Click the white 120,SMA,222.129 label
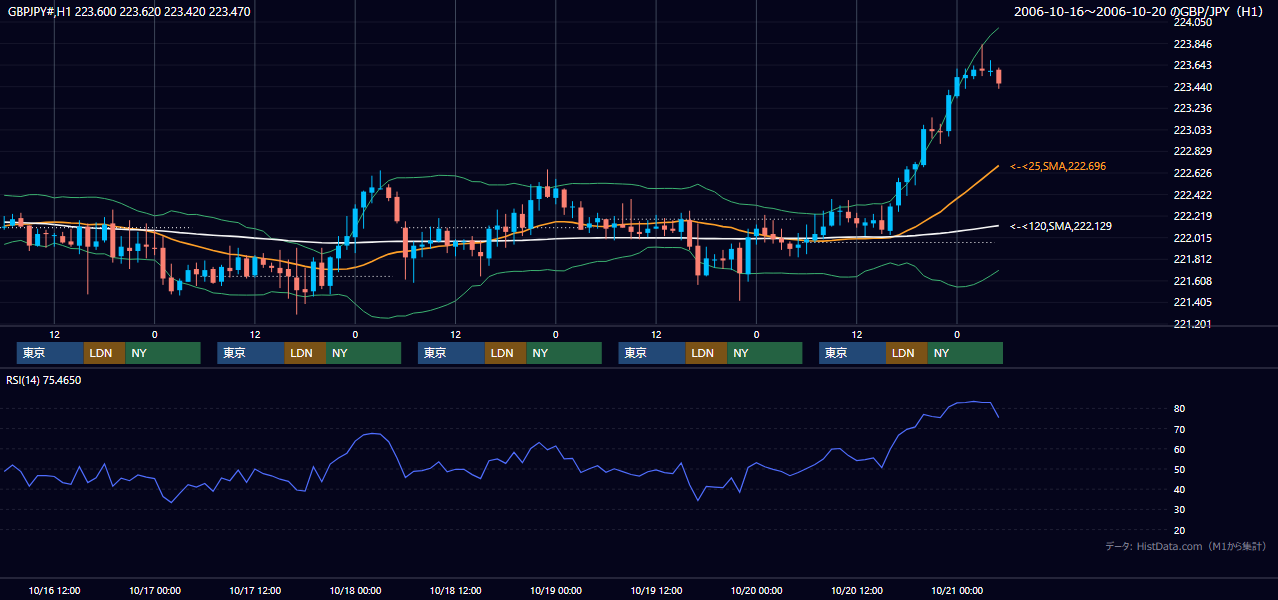The width and height of the screenshot is (1278, 600). pos(1061,227)
